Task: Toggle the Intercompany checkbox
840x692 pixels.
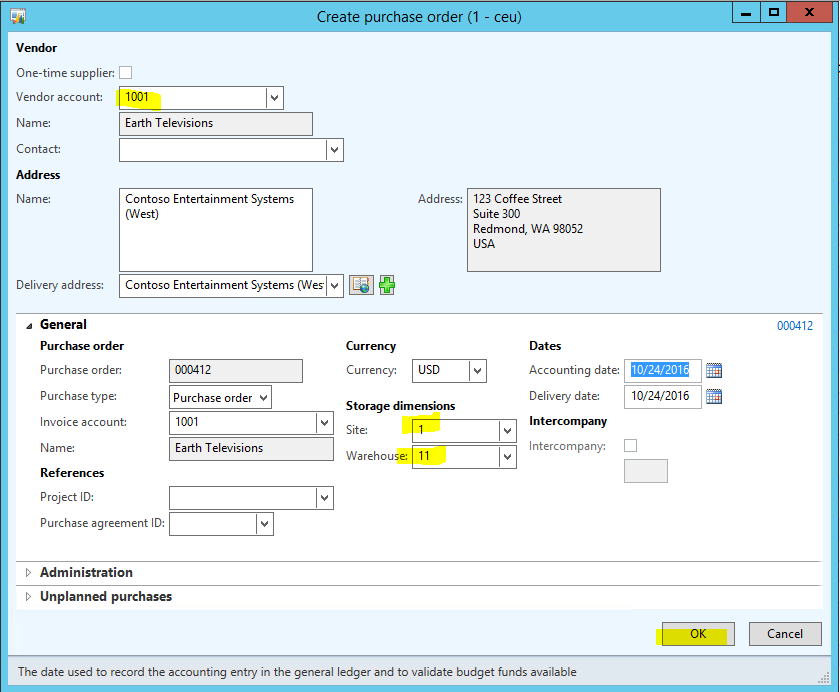Action: [630, 446]
